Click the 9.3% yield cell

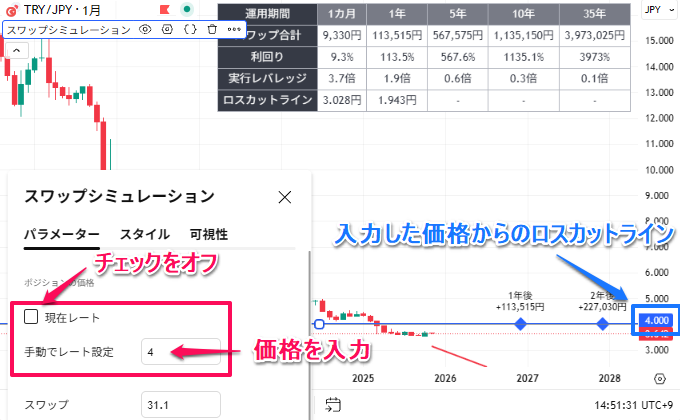(x=342, y=57)
